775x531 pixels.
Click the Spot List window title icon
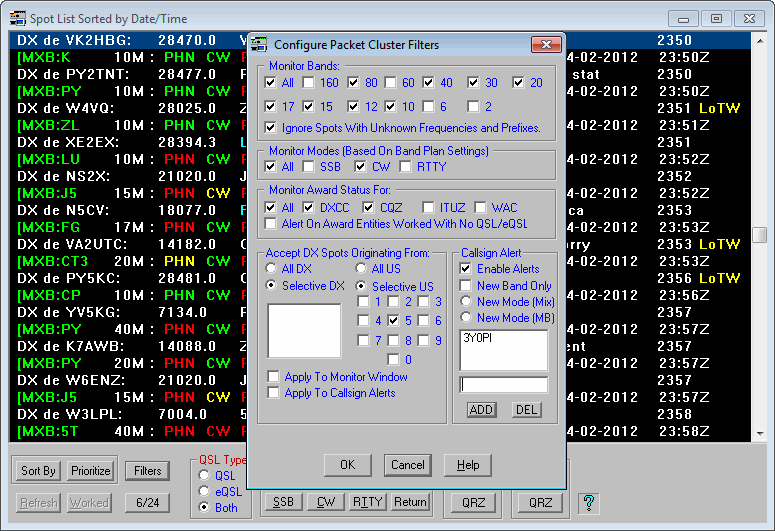tap(13, 19)
